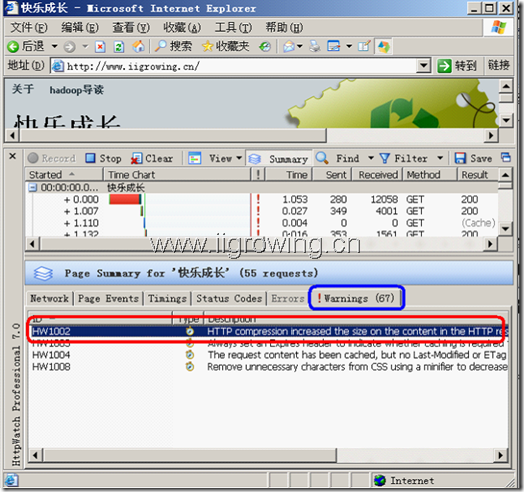
Task: Click the Find button in HttpWatch
Action: pos(338,158)
